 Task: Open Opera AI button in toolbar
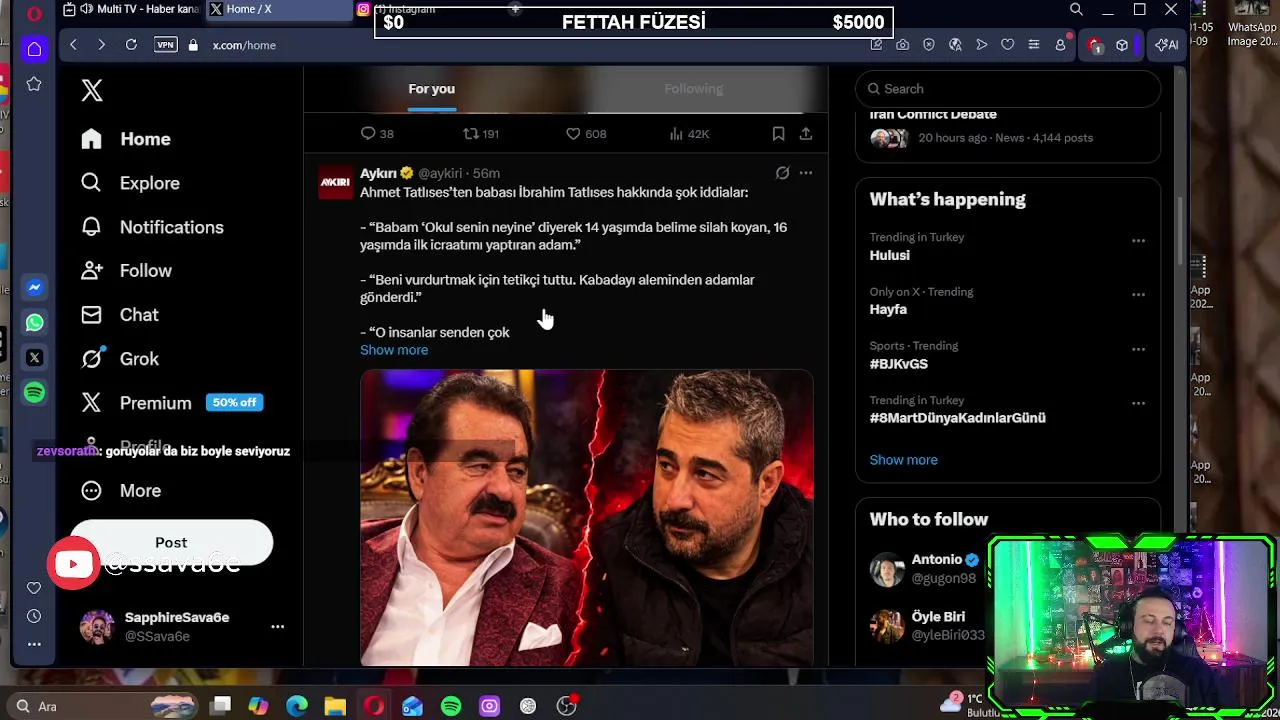[1167, 45]
